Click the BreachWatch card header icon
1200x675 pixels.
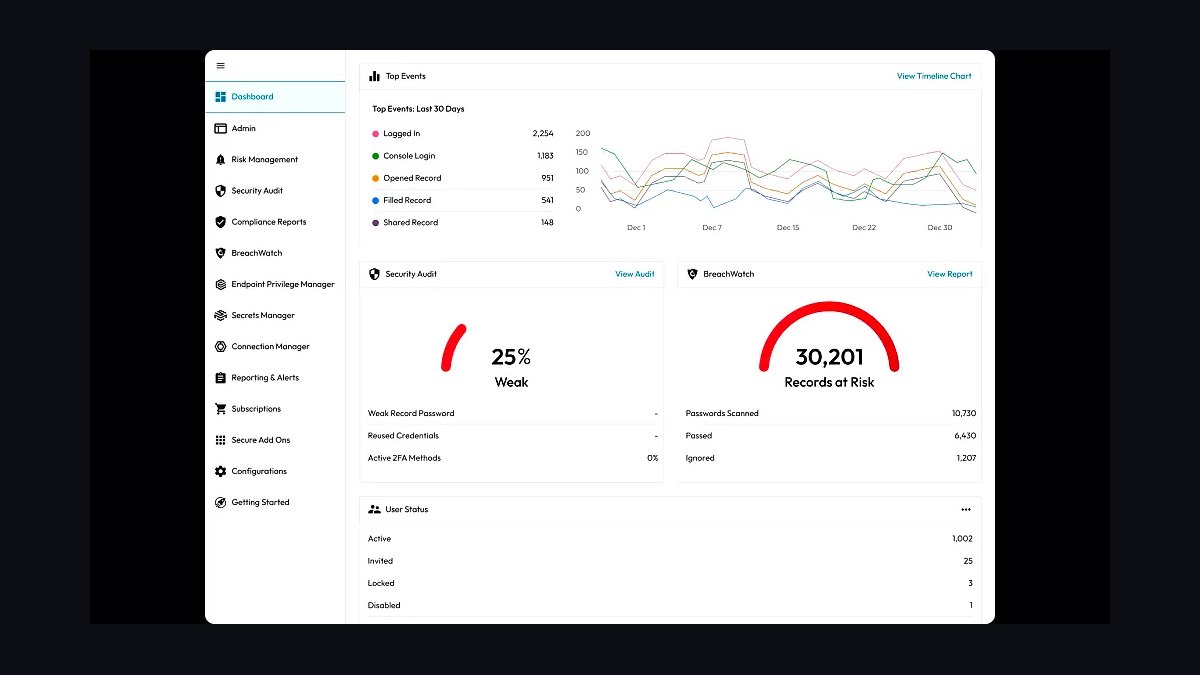(692, 274)
